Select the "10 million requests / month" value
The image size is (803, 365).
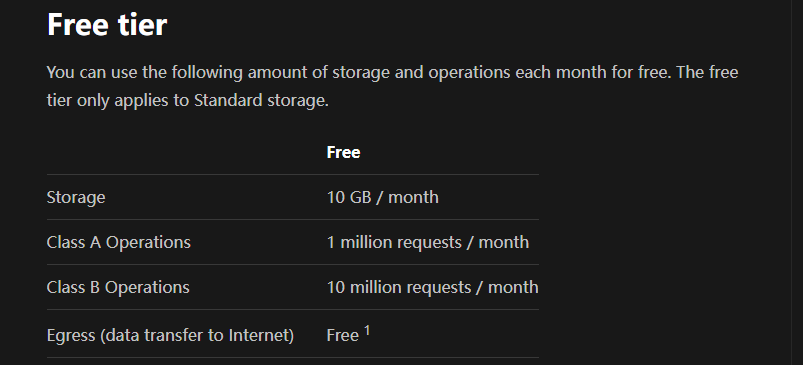pos(432,287)
